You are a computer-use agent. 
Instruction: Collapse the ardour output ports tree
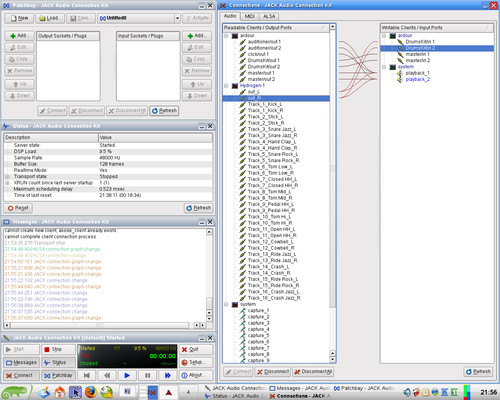[x=226, y=36]
